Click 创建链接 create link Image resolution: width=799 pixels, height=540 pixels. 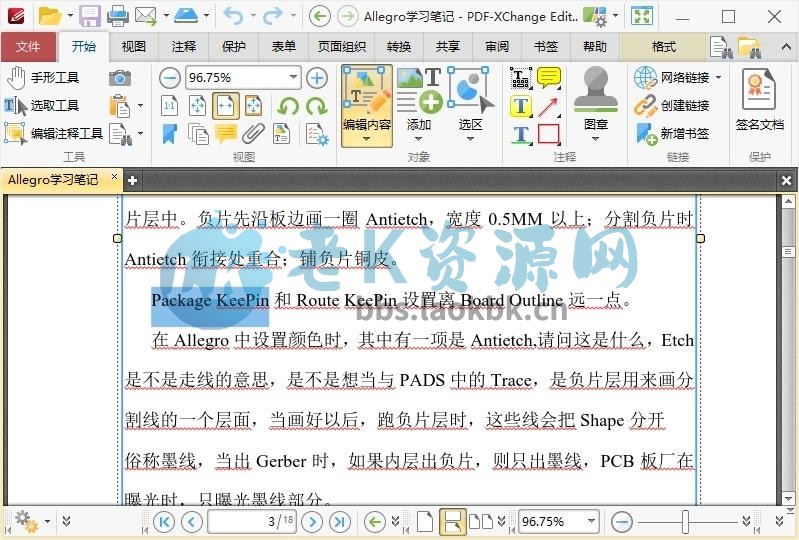(x=672, y=105)
